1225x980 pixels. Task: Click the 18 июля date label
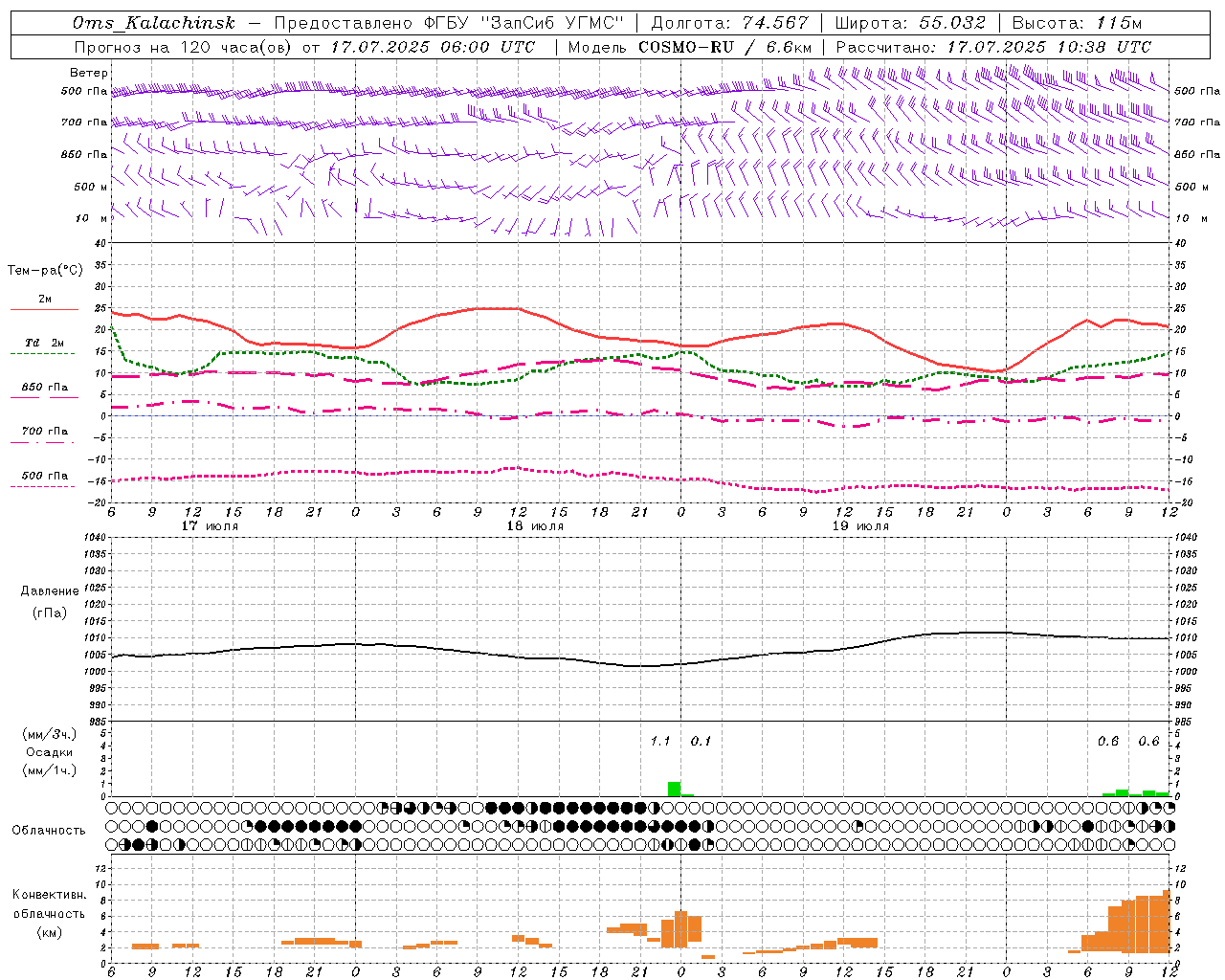click(x=535, y=526)
